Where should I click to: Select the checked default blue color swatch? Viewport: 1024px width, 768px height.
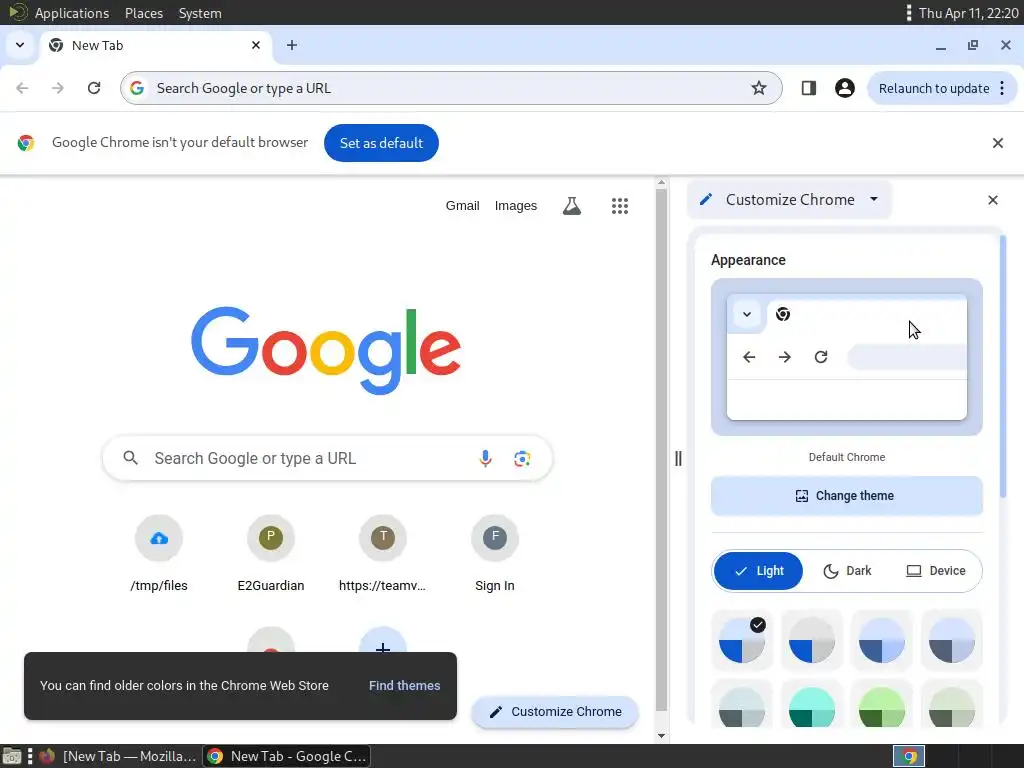pyautogui.click(x=742, y=640)
